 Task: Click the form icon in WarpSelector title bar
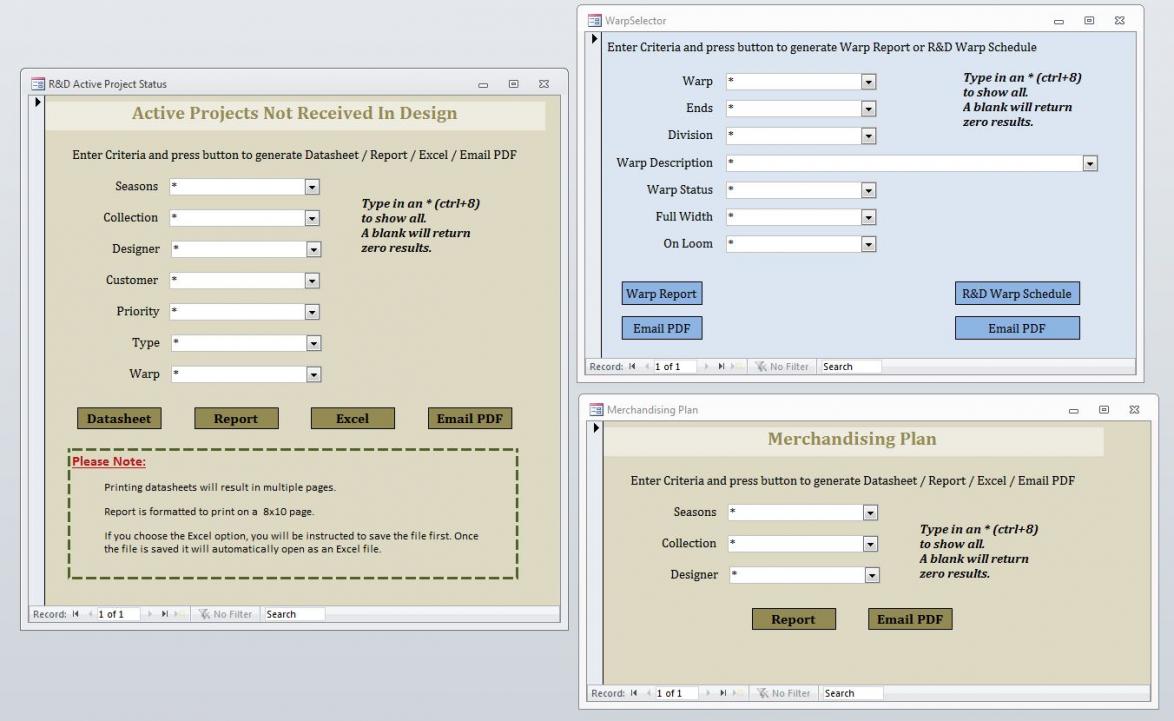[x=595, y=21]
